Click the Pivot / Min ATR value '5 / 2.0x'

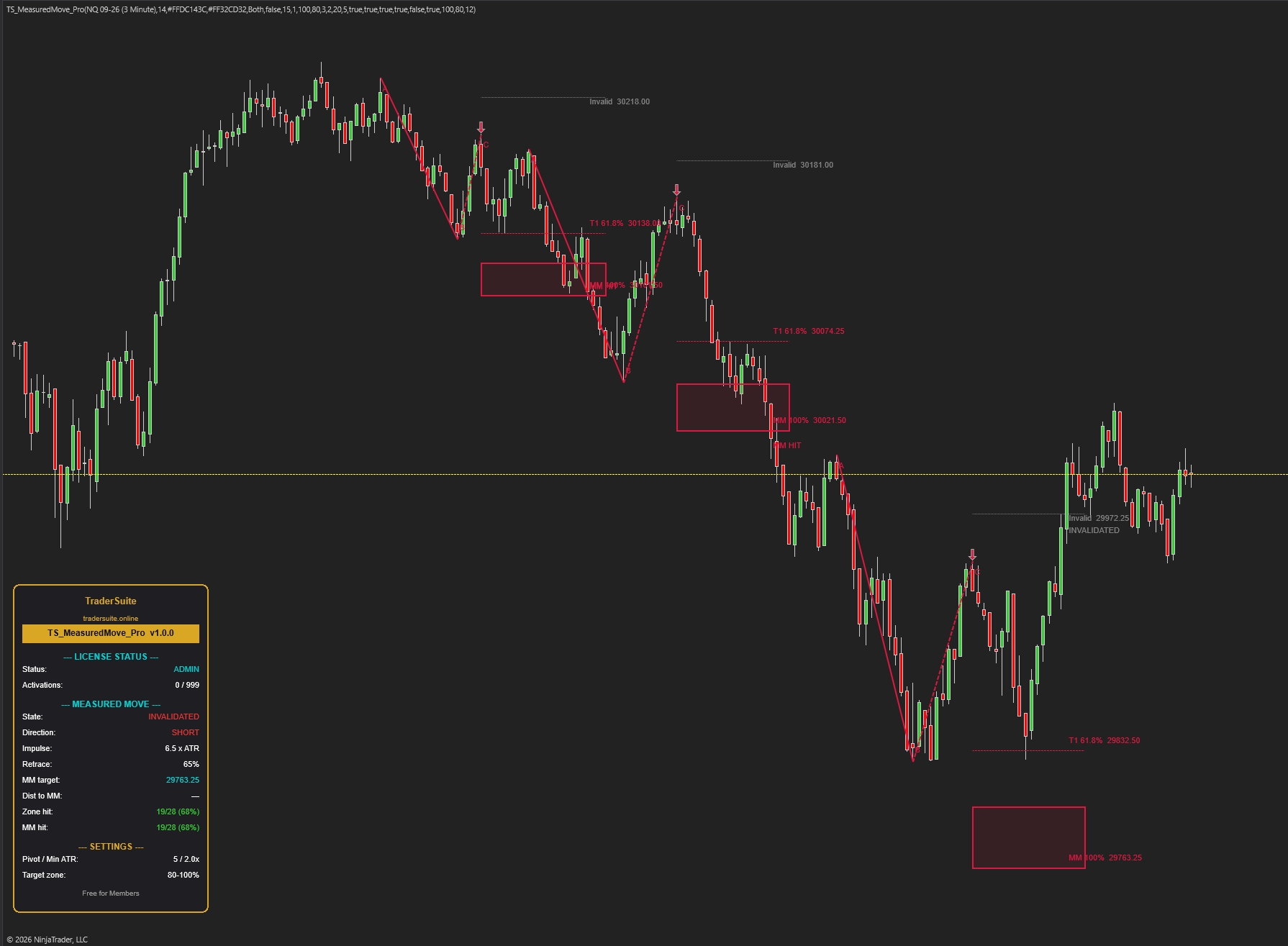click(186, 859)
